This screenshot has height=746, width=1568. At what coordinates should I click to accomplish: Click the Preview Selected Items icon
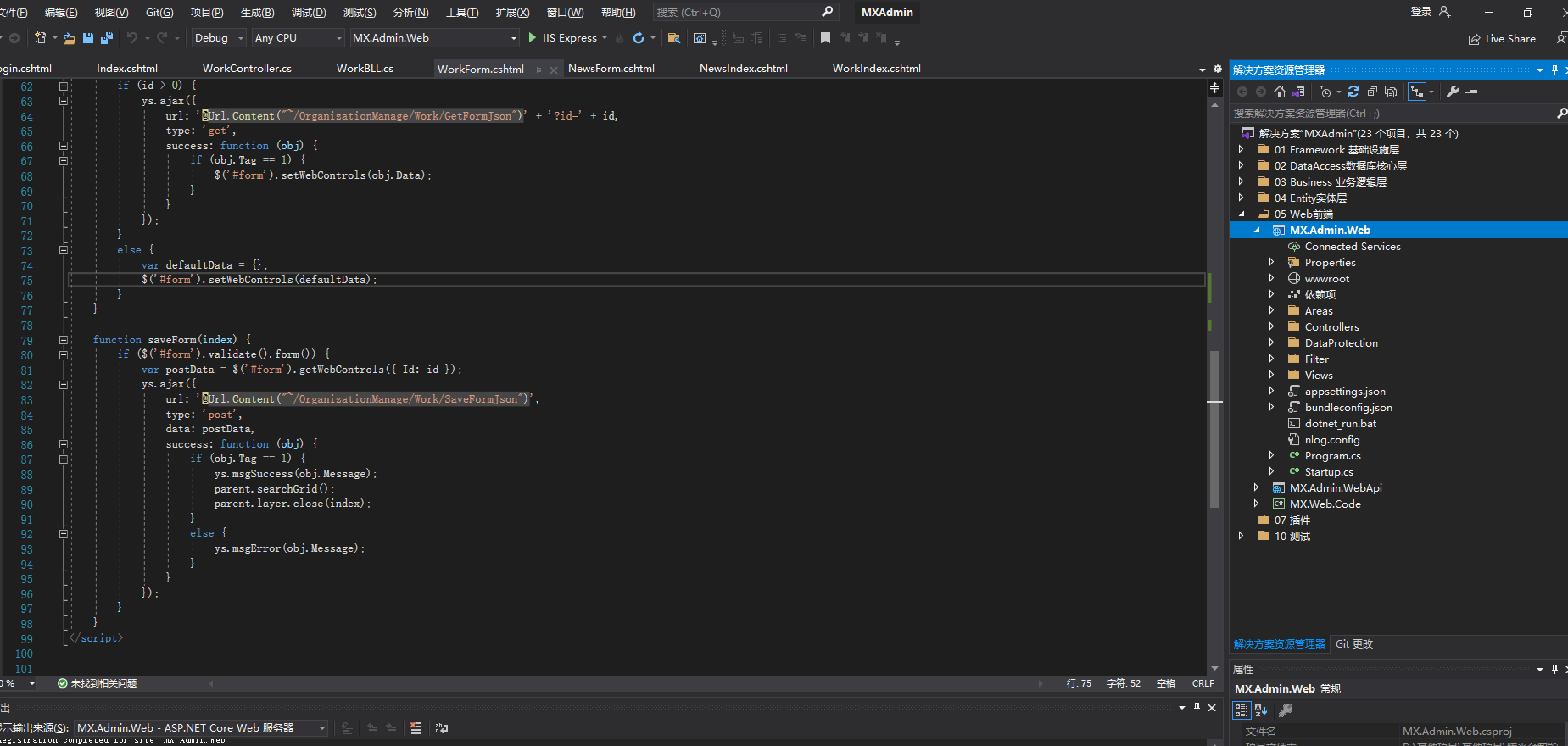click(1471, 92)
